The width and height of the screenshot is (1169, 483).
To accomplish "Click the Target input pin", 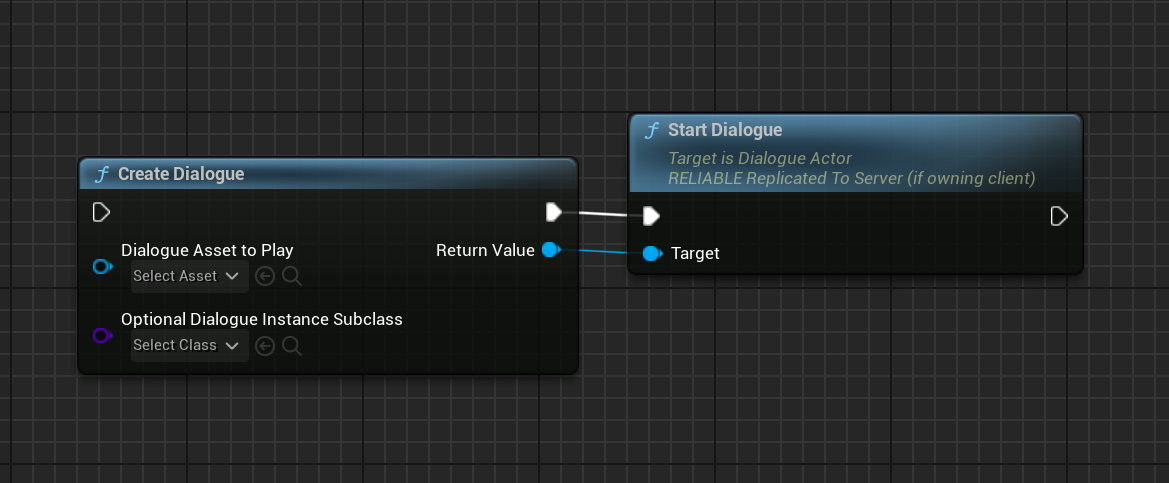I will pos(652,254).
